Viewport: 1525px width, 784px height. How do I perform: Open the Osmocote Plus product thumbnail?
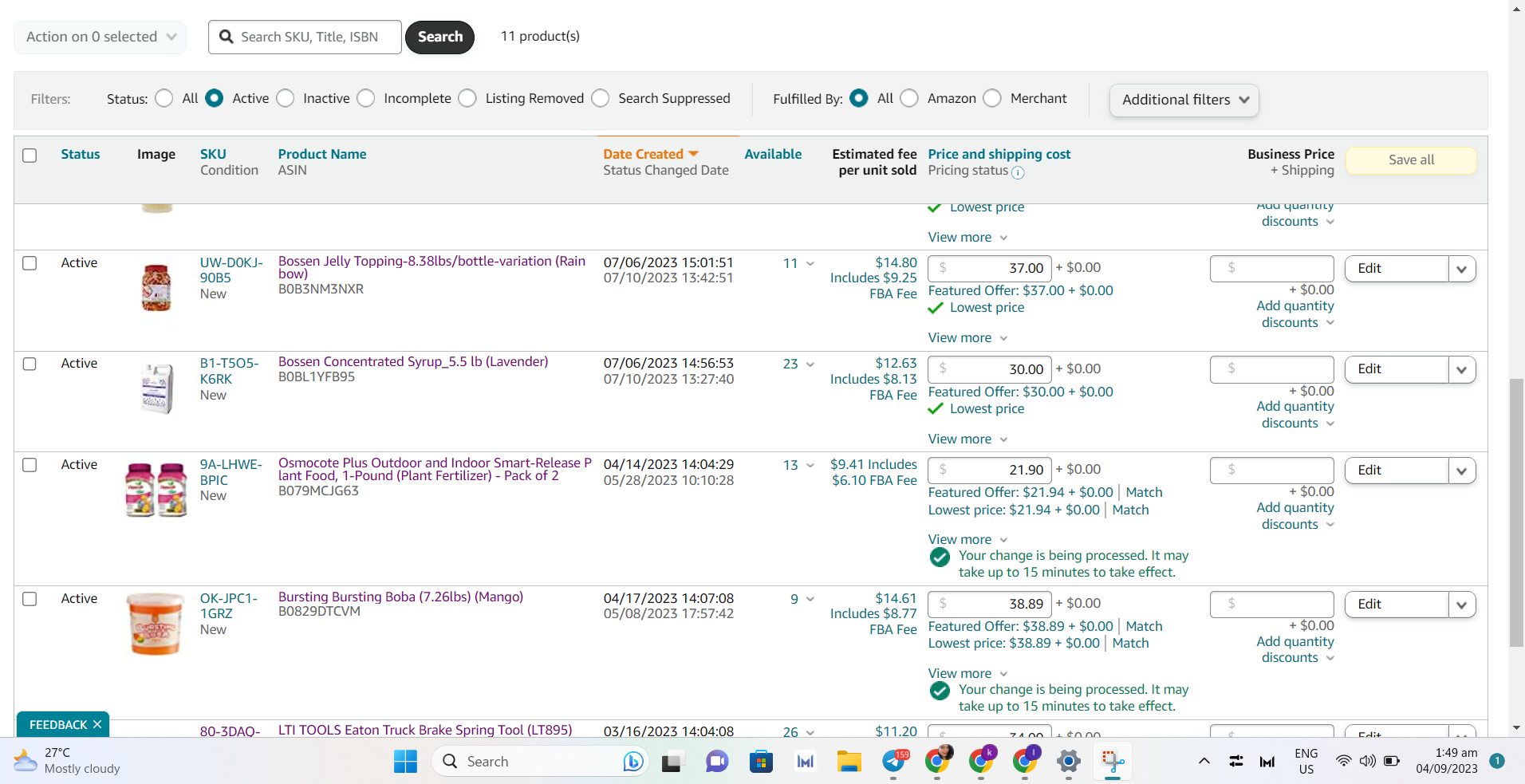(156, 490)
